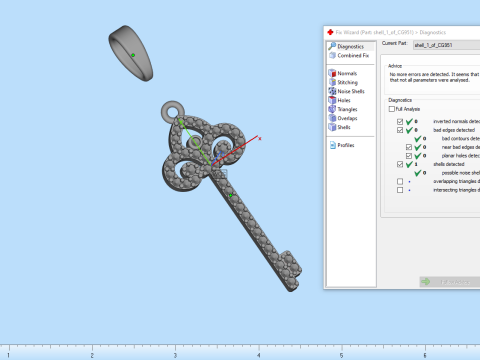Toggle the inverted normals detected checkbox
The image size is (480, 360).
coord(400,121)
